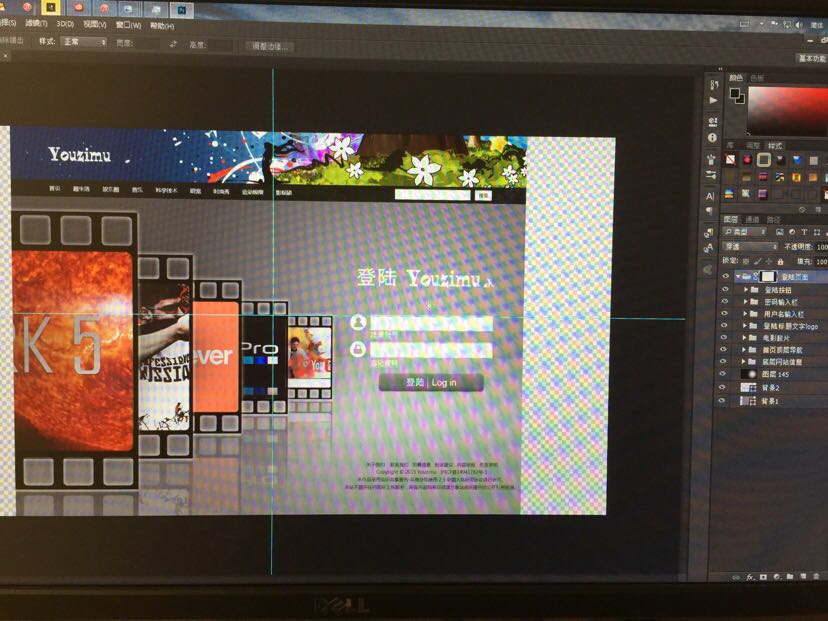Screen dimensions: 828x621
Task: Click the swap width and height icon
Action: coord(173,44)
